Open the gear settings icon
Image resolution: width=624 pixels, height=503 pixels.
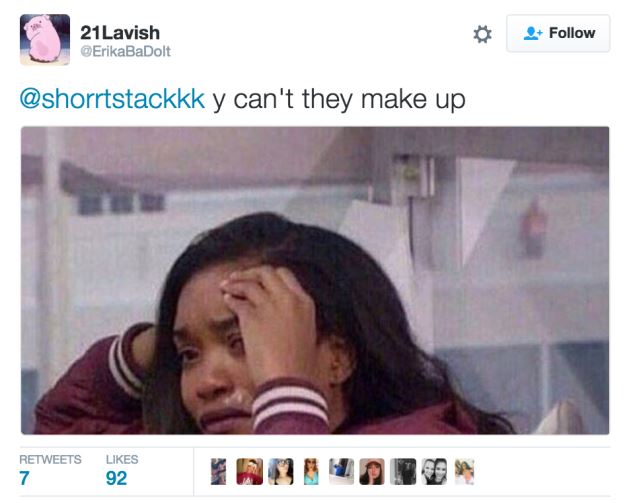pyautogui.click(x=482, y=34)
